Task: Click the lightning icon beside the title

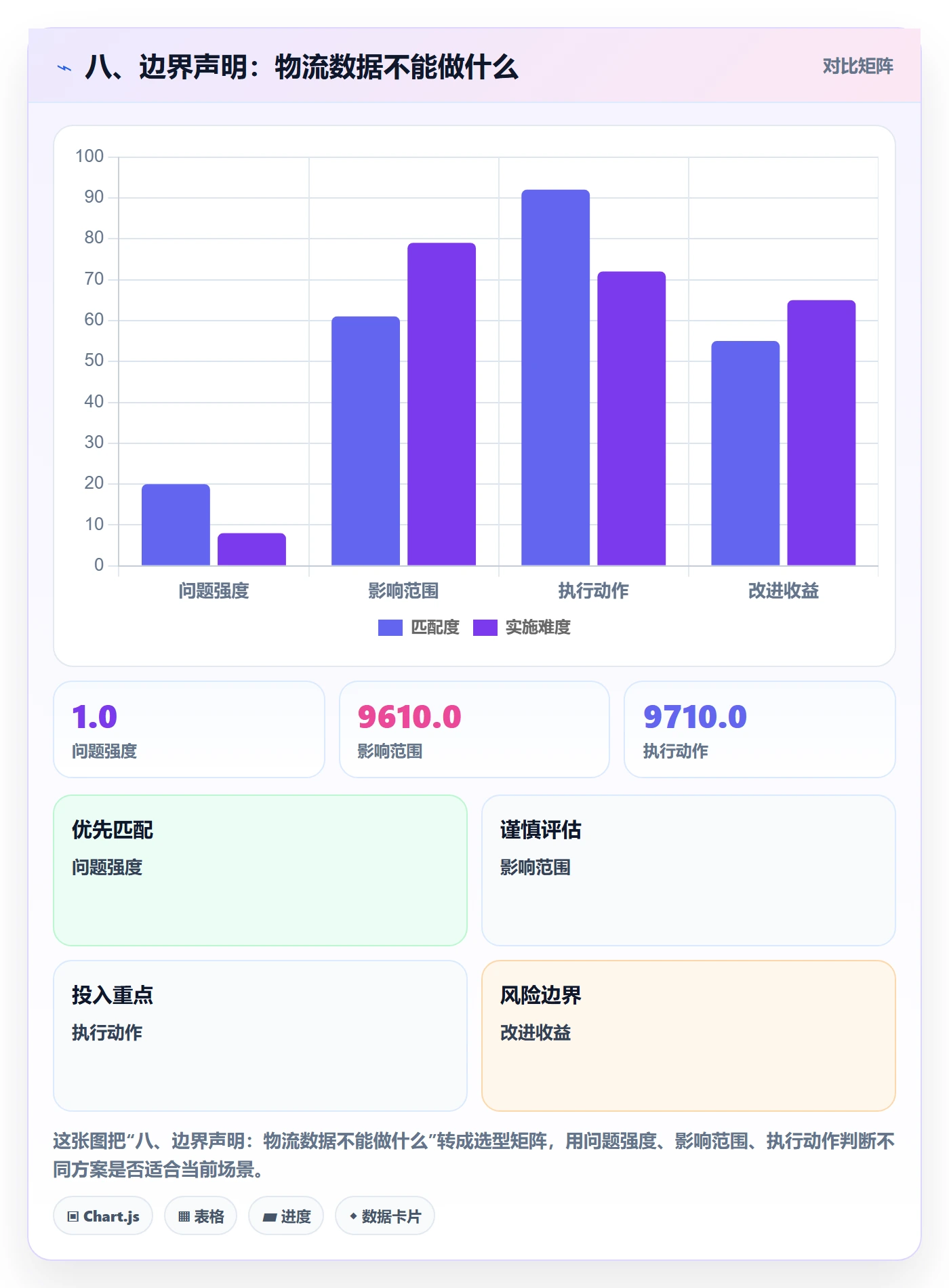Action: click(64, 68)
